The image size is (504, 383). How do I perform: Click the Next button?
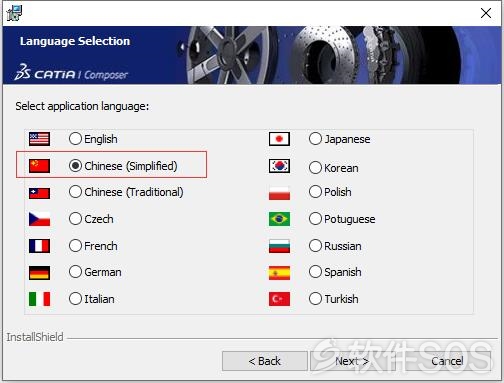353,361
